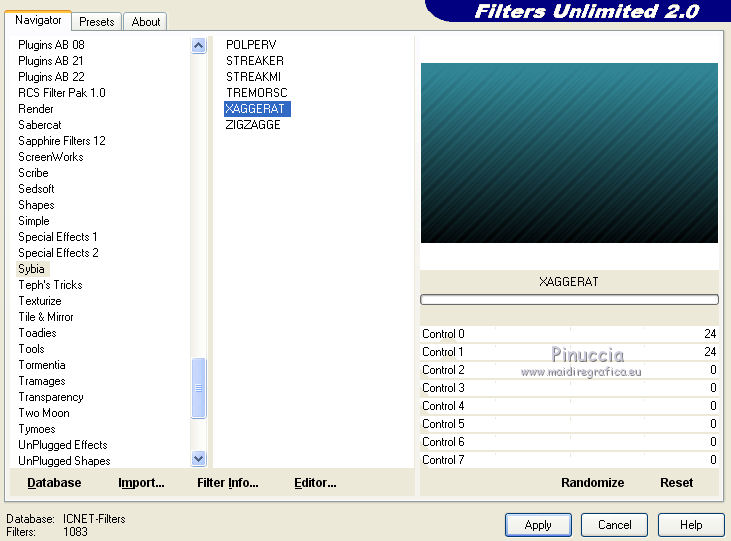Open Filter Info...

pyautogui.click(x=228, y=482)
